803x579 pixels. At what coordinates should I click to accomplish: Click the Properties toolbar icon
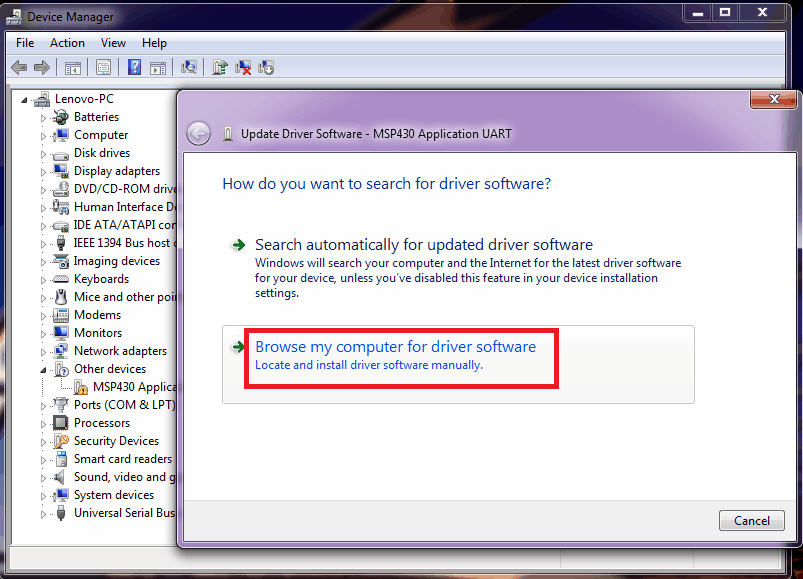102,68
